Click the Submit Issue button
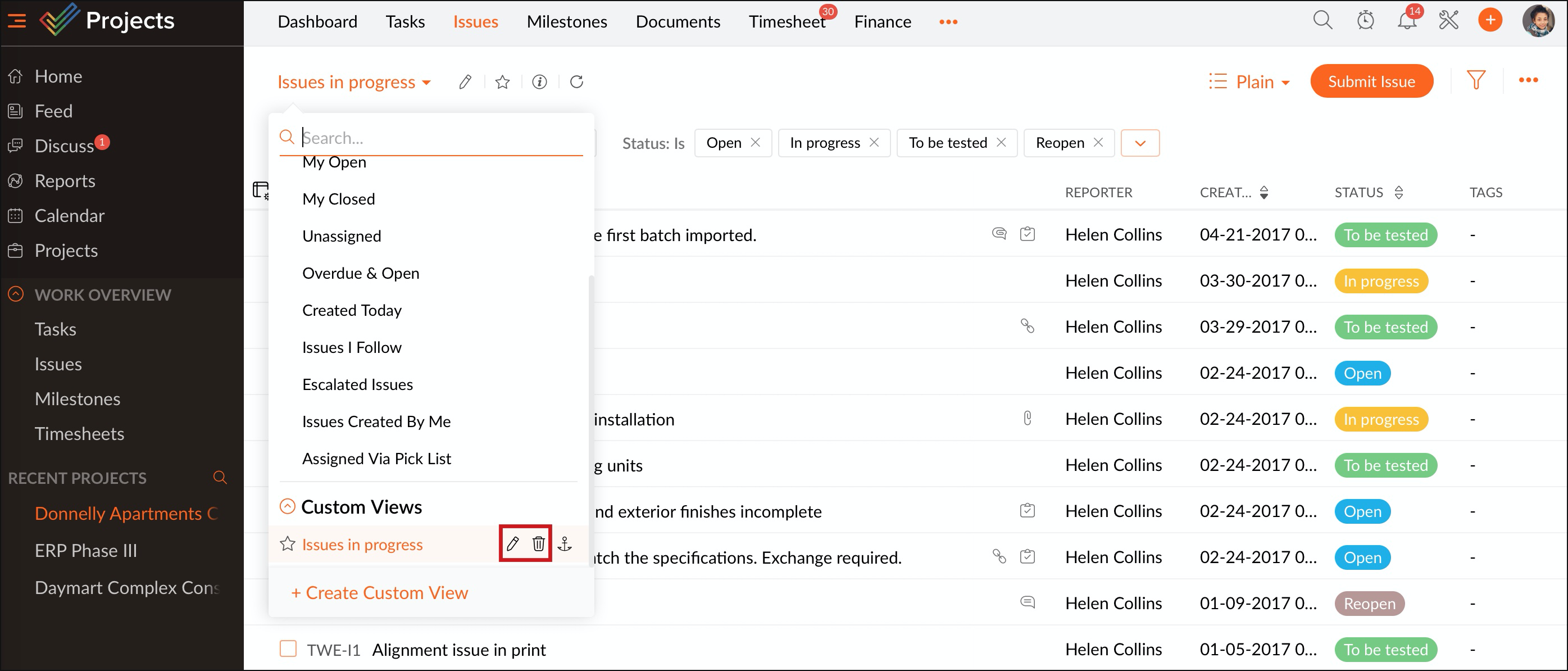1568x671 pixels. click(x=1371, y=81)
